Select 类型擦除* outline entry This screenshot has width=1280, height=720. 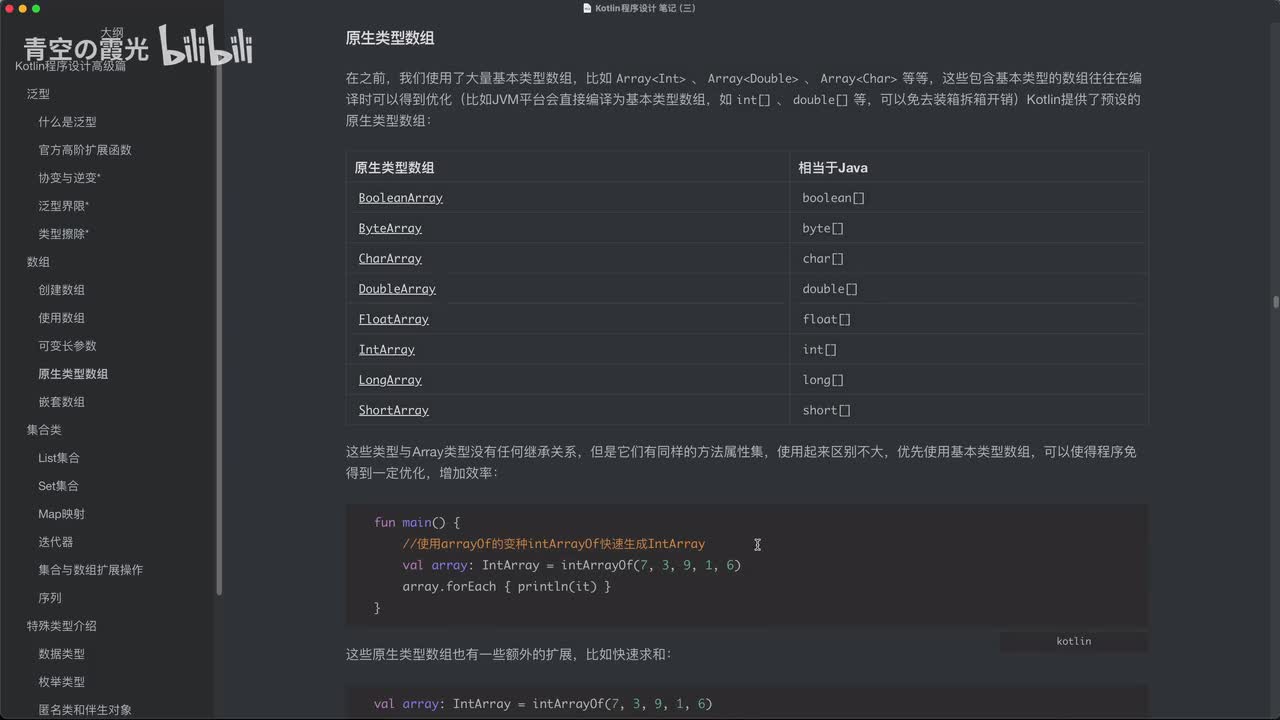[64, 234]
